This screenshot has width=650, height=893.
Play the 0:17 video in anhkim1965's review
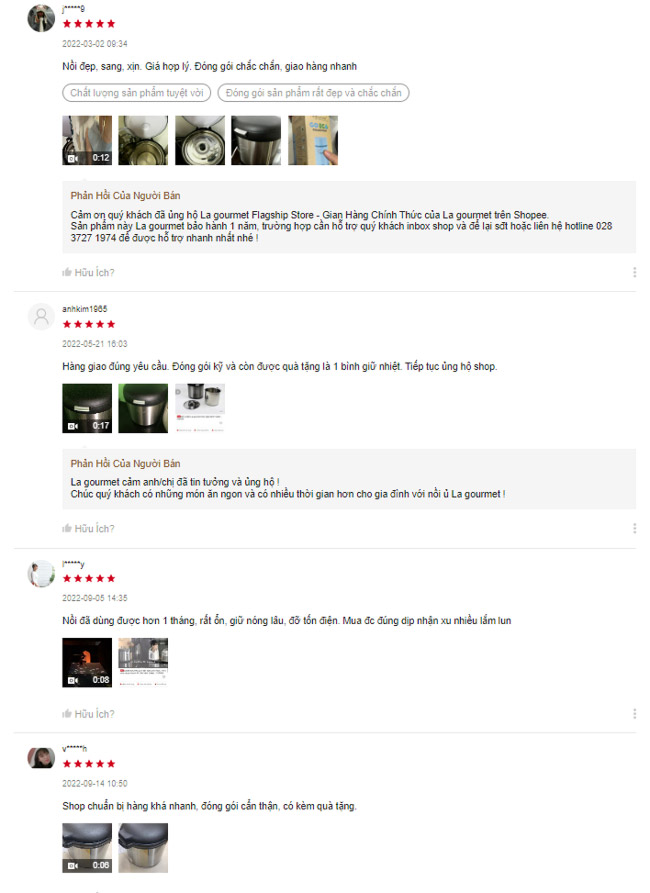tap(87, 408)
